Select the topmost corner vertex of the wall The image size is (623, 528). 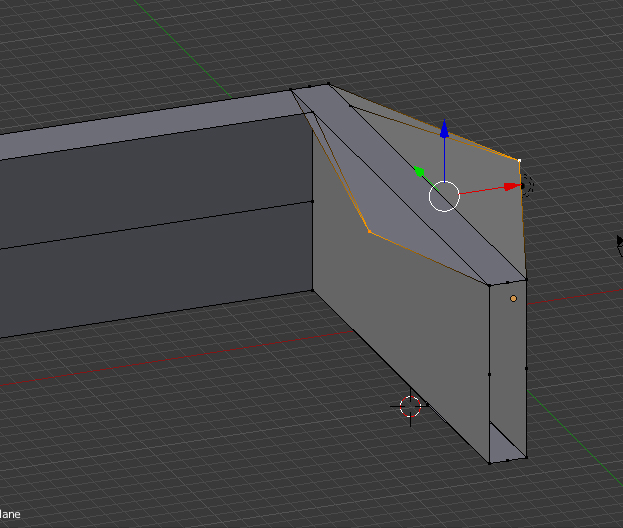click(x=329, y=84)
